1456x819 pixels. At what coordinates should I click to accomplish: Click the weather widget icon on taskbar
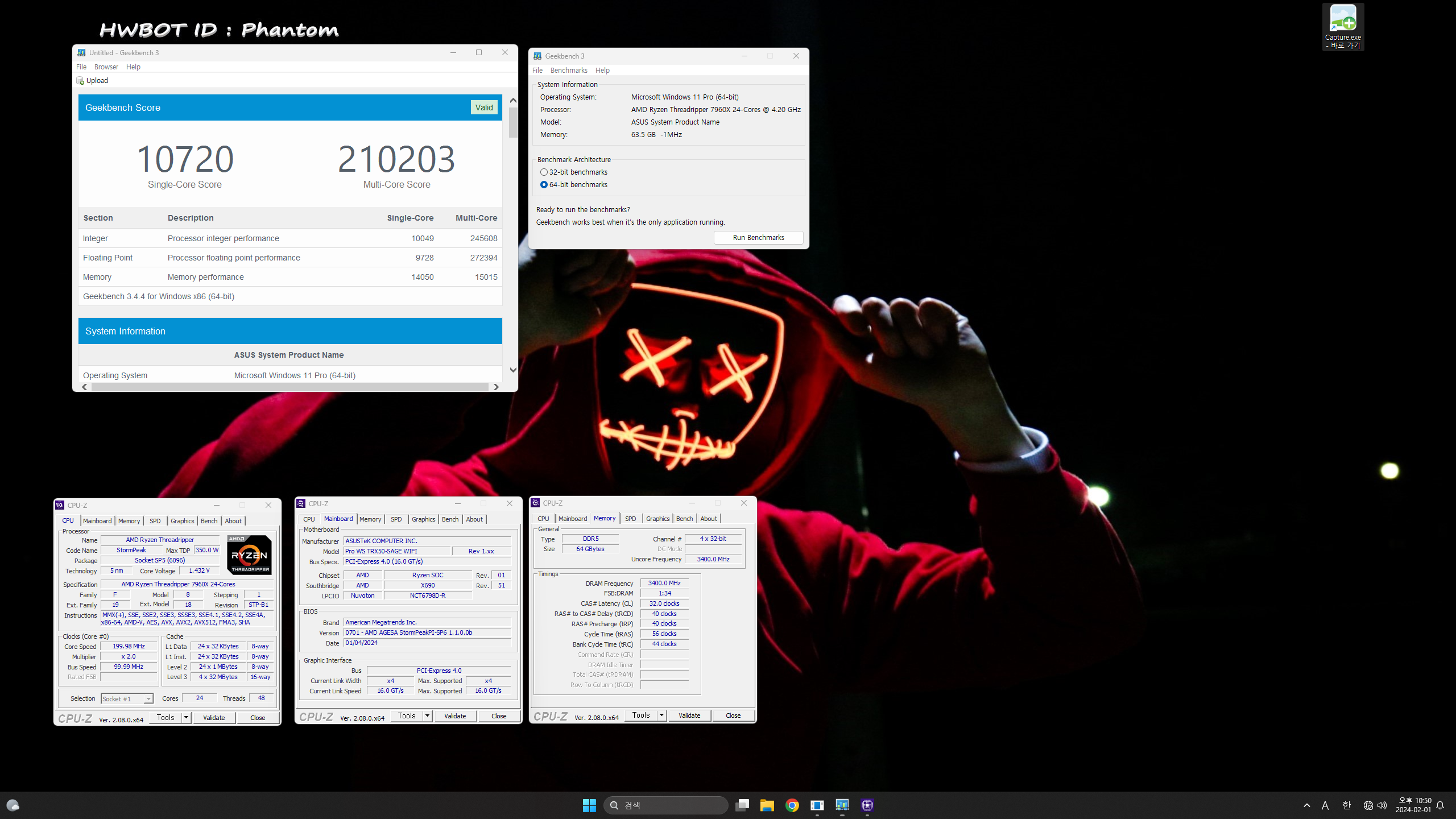[x=13, y=805]
